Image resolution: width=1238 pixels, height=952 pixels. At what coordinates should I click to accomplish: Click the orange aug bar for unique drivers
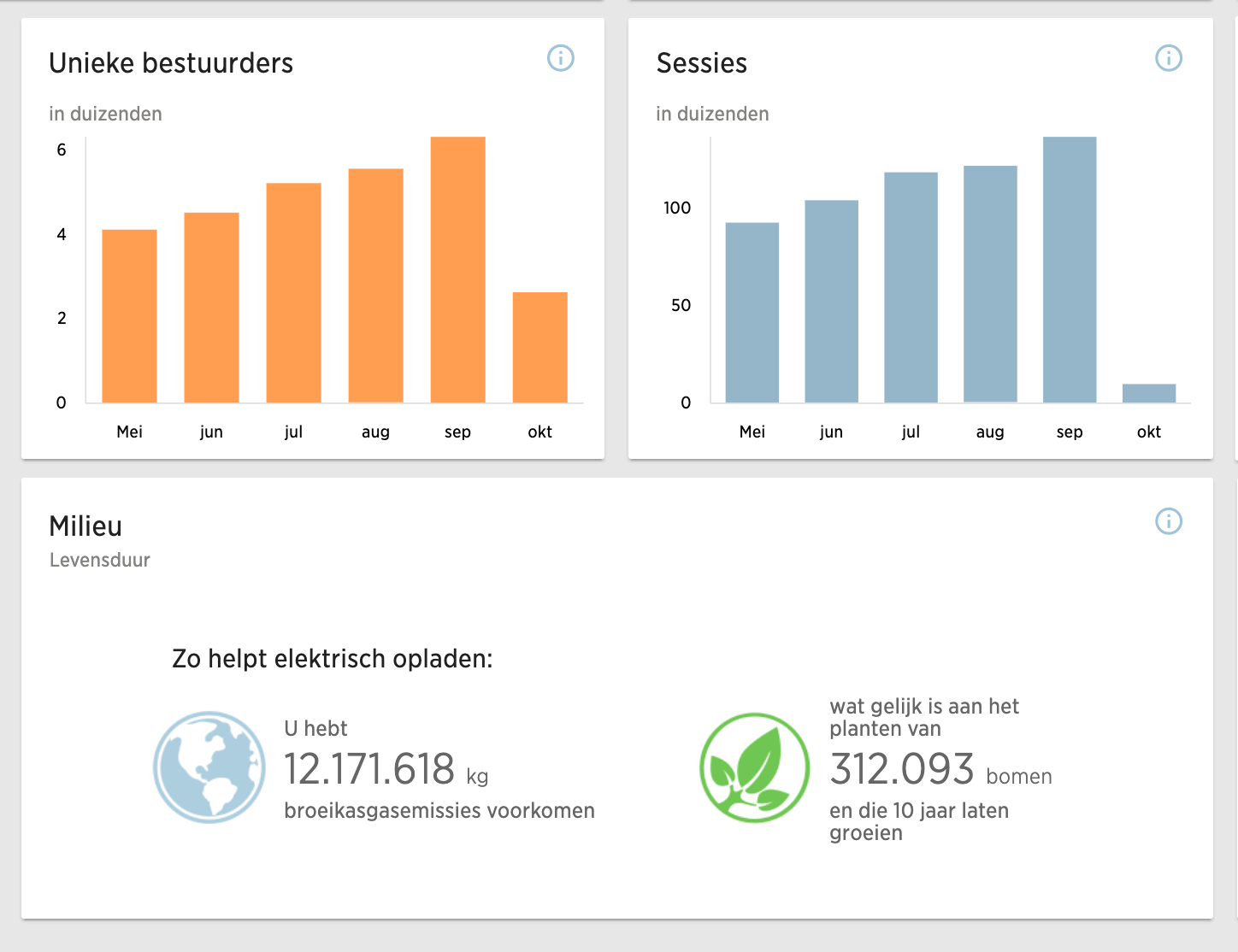375,285
